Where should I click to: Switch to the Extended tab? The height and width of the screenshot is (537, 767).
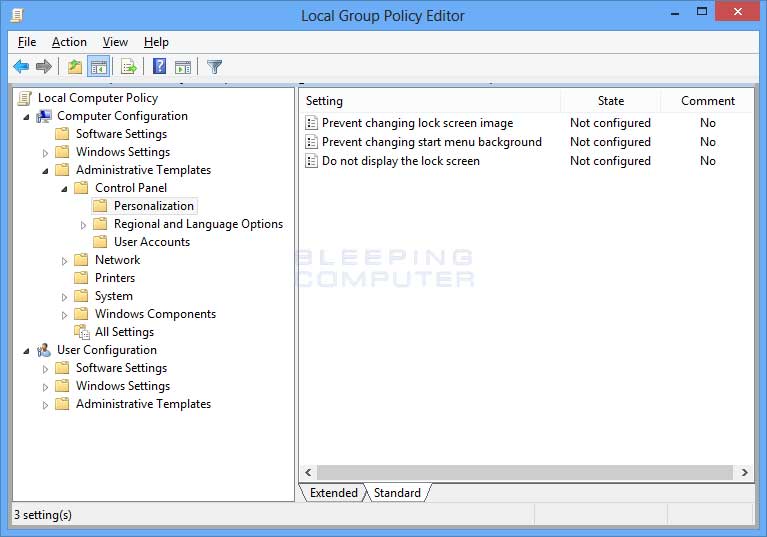pyautogui.click(x=334, y=492)
